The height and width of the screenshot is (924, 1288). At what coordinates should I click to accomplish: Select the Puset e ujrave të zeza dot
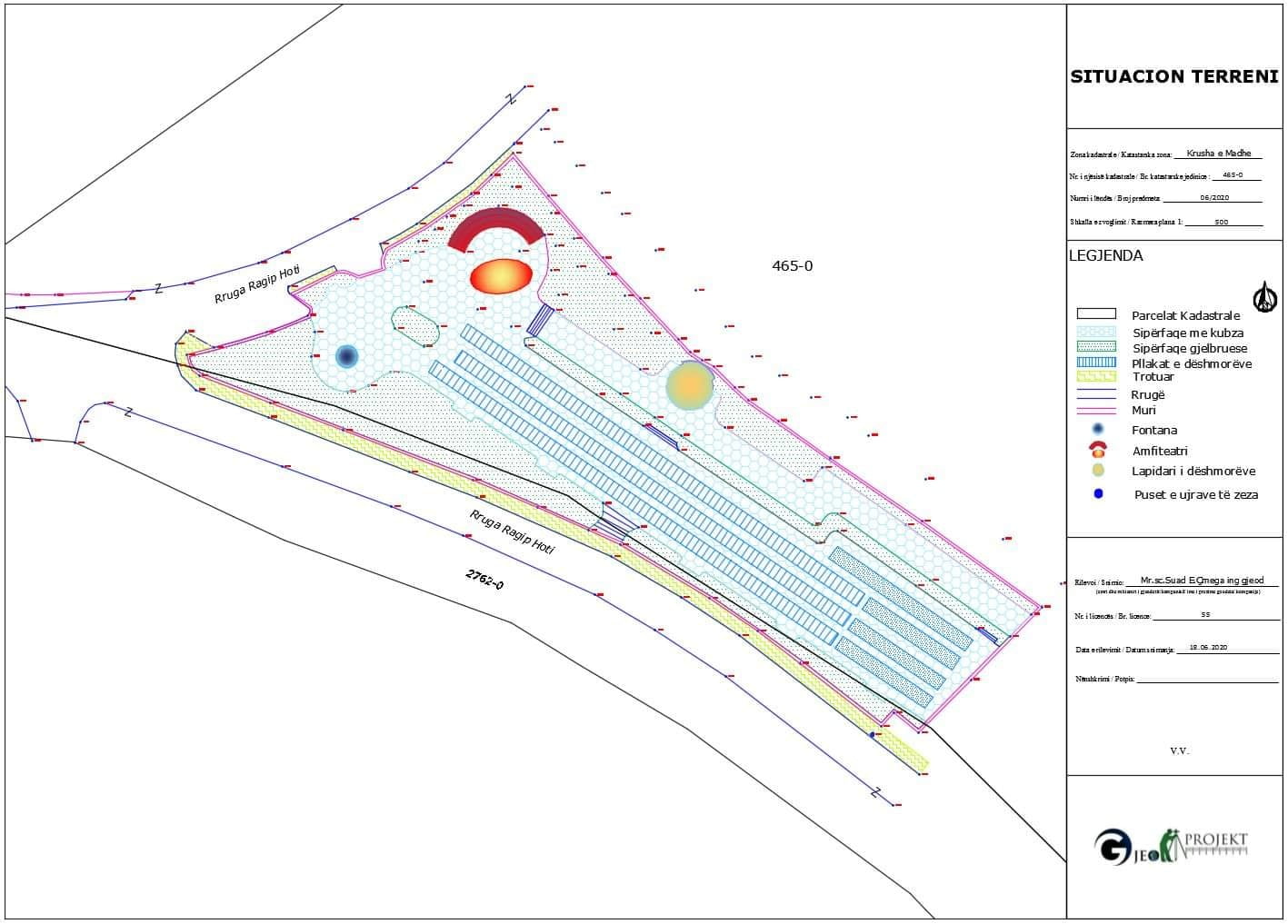(x=1098, y=494)
